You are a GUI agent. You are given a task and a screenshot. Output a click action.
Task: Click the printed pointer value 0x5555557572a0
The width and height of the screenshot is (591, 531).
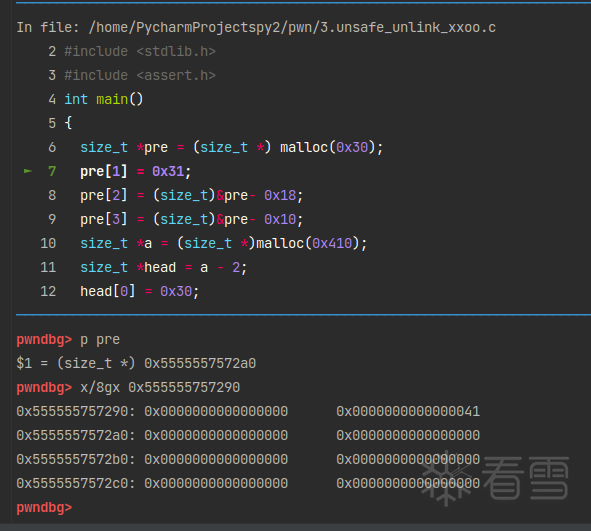(200, 363)
